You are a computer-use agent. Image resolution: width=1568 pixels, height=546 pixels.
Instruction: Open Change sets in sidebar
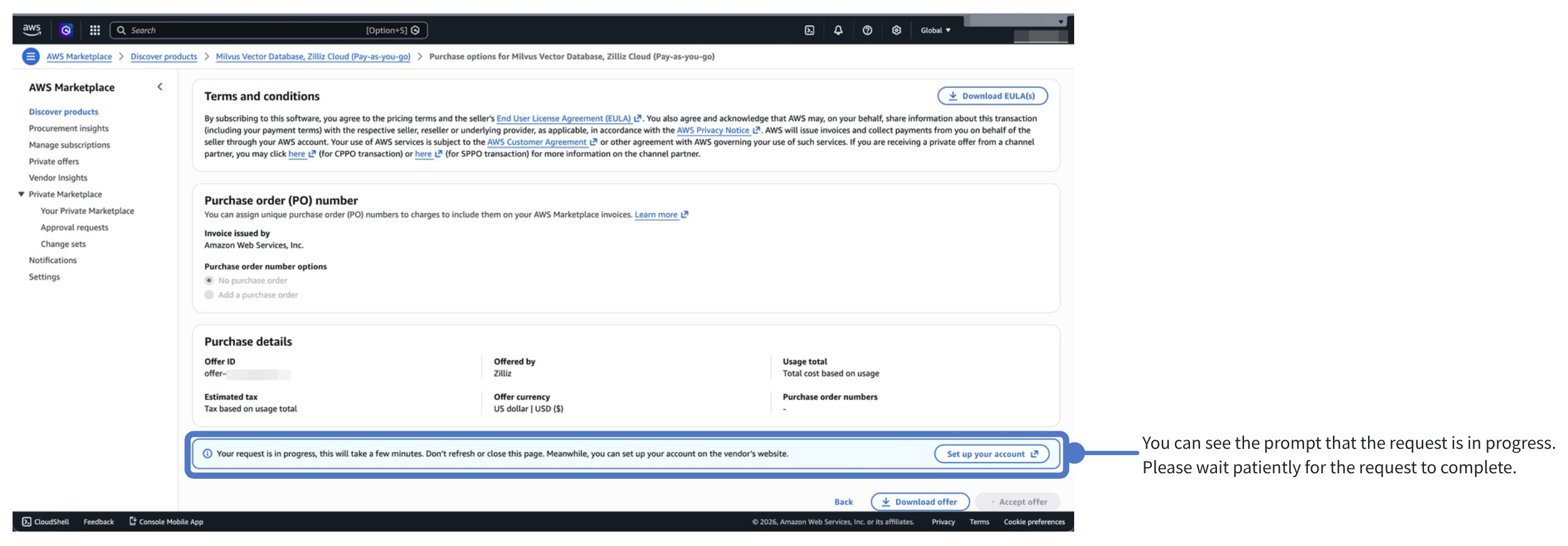[63, 244]
